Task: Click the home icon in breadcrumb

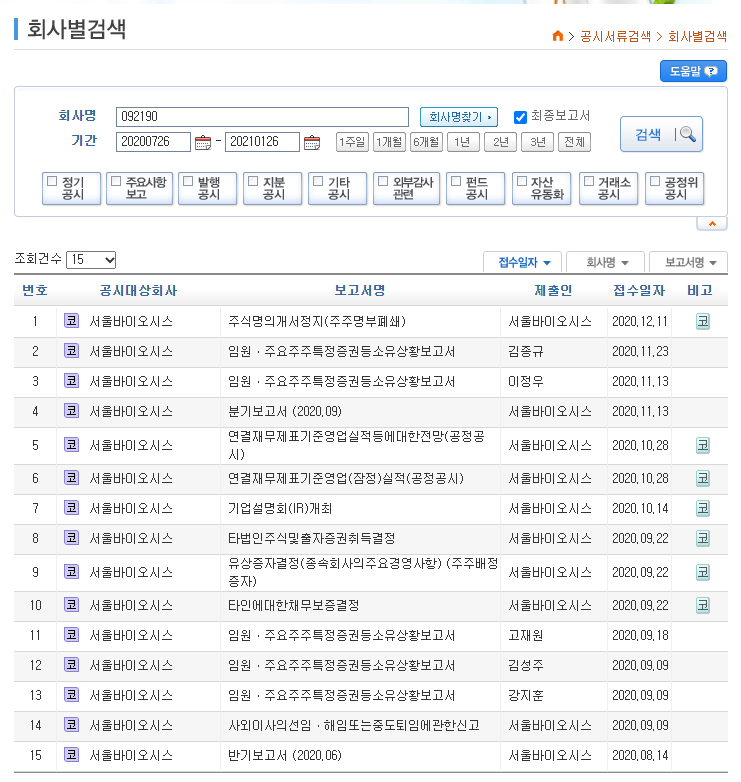Action: [557, 36]
